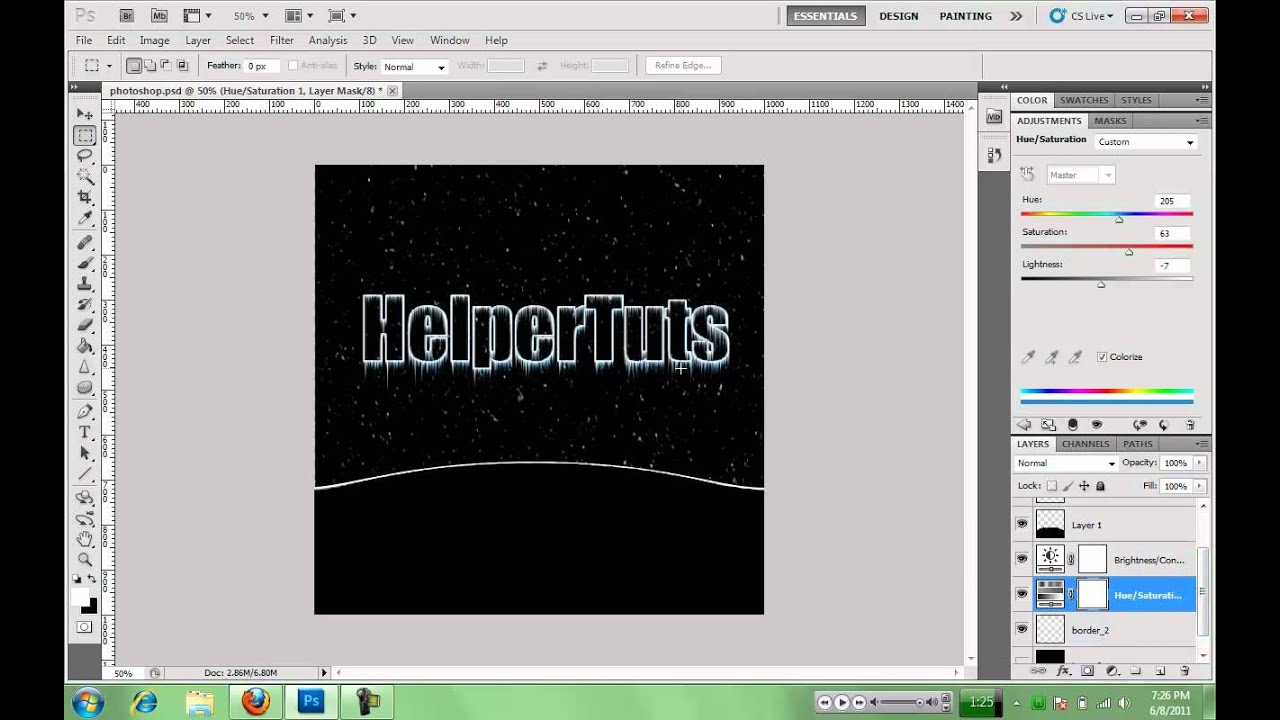
Task: Open Mini Bridge from the Mb icon
Action: (x=159, y=16)
